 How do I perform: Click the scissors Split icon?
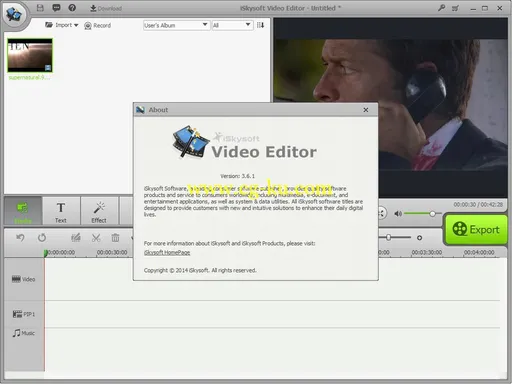(x=96, y=238)
